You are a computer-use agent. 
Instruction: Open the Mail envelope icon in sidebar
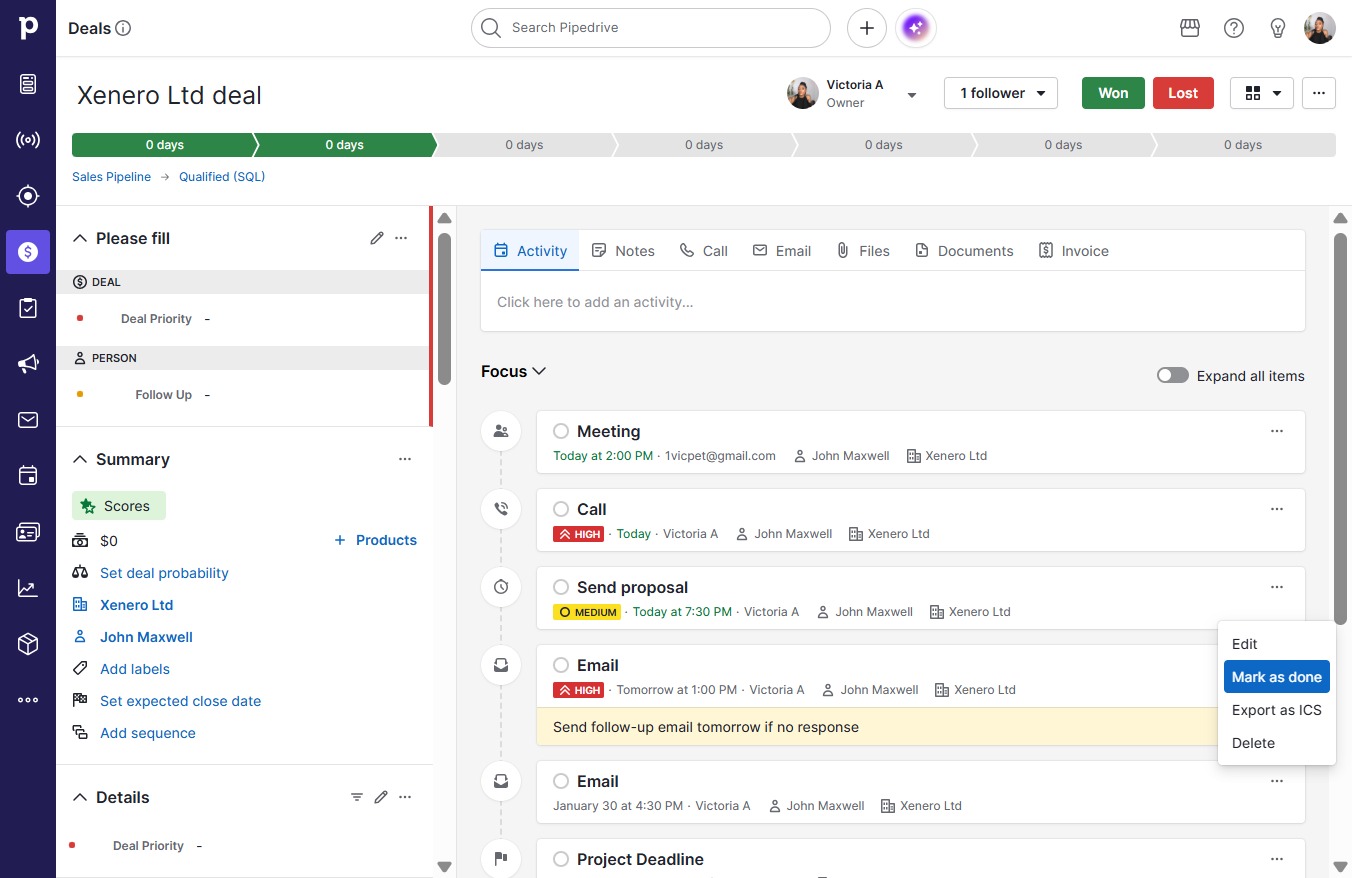(x=28, y=420)
